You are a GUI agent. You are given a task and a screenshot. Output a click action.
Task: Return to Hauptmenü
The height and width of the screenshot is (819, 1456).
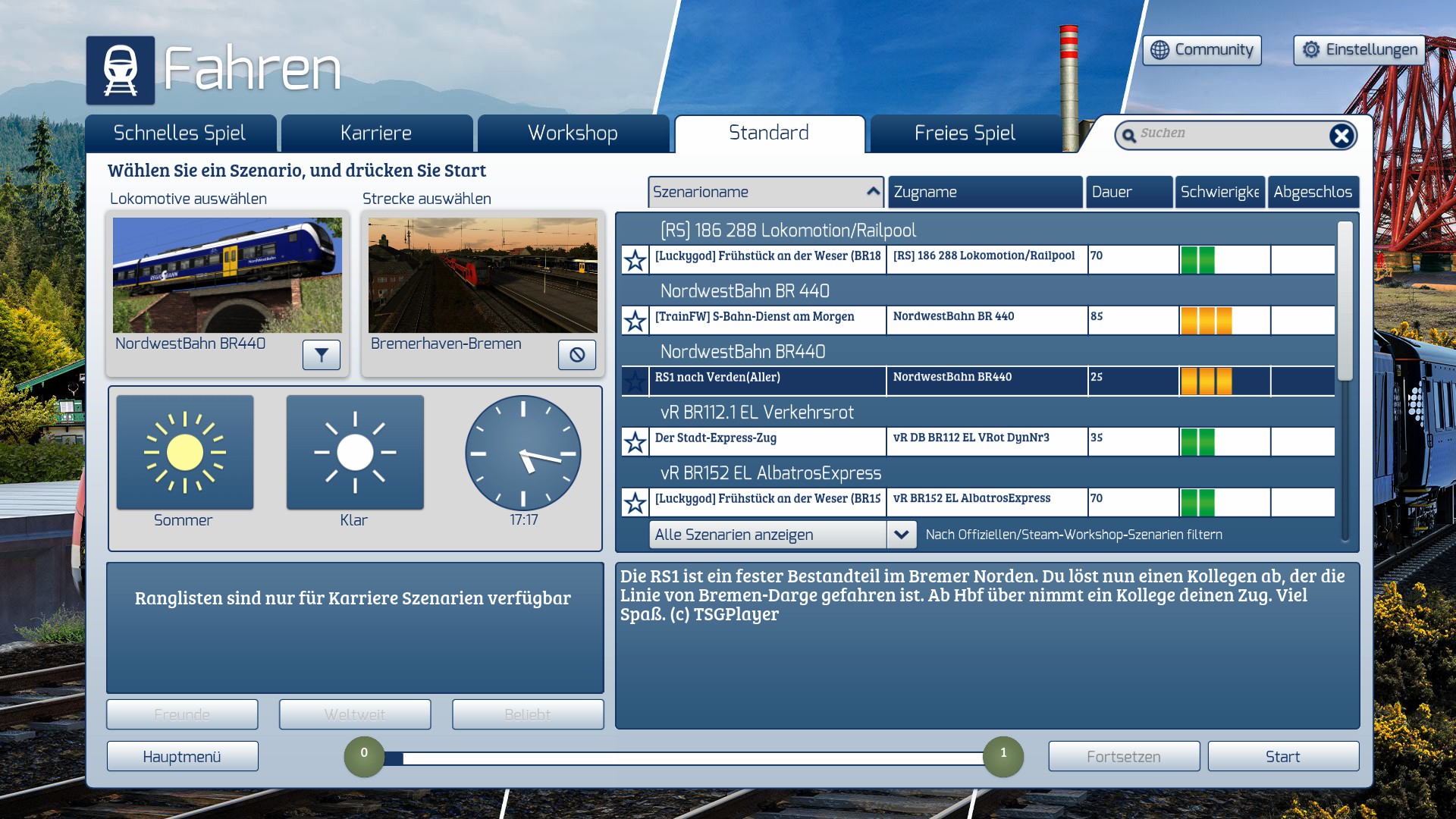182,757
